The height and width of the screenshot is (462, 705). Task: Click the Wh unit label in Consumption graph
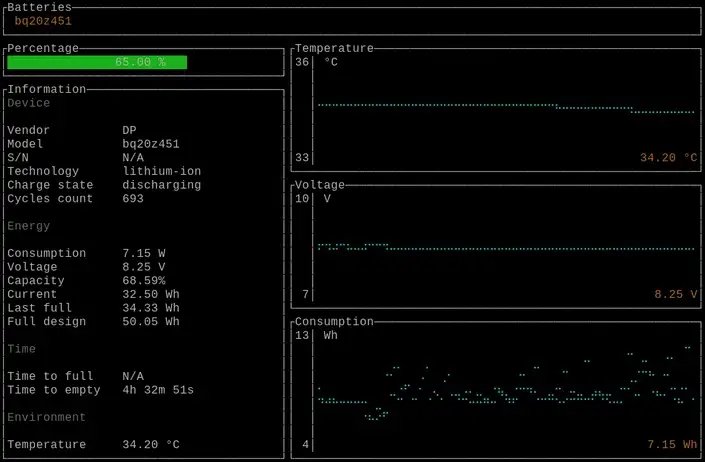[x=331, y=335]
